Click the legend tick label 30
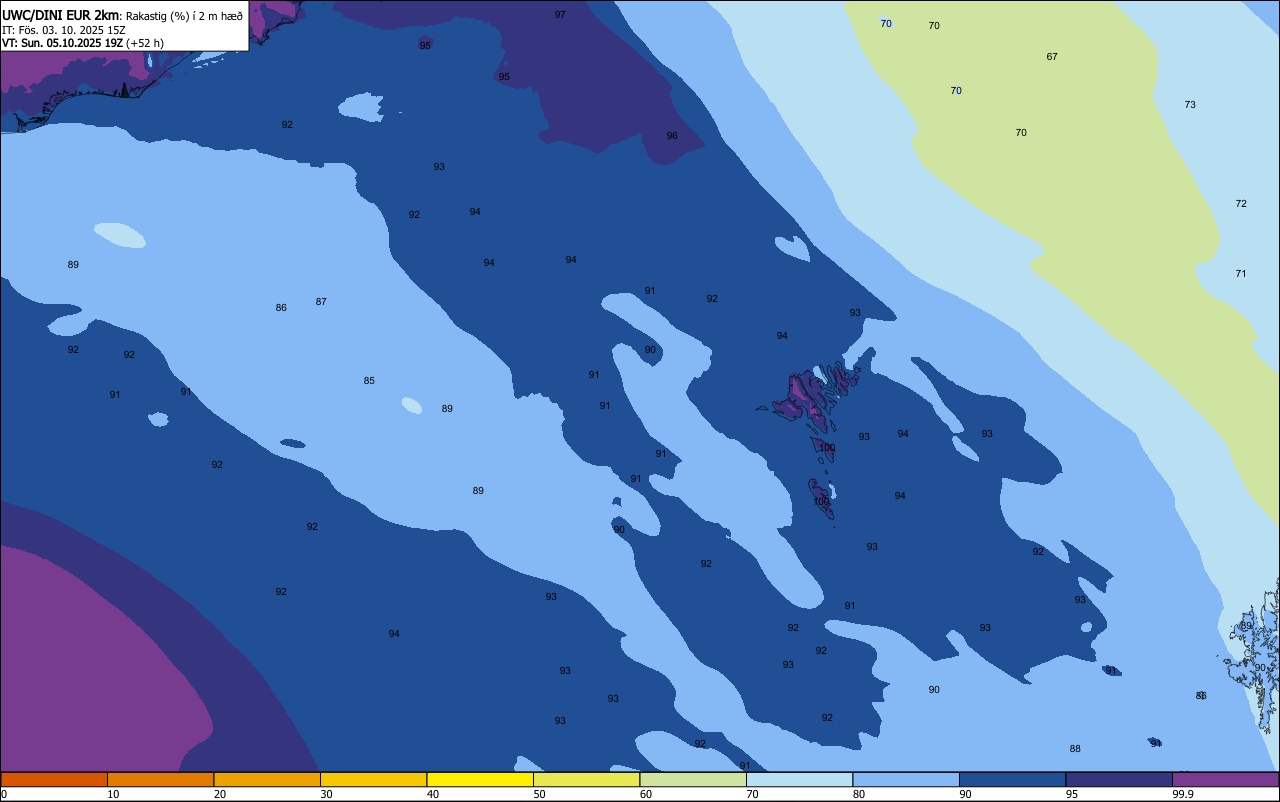Image resolution: width=1280 pixels, height=802 pixels. coord(326,794)
